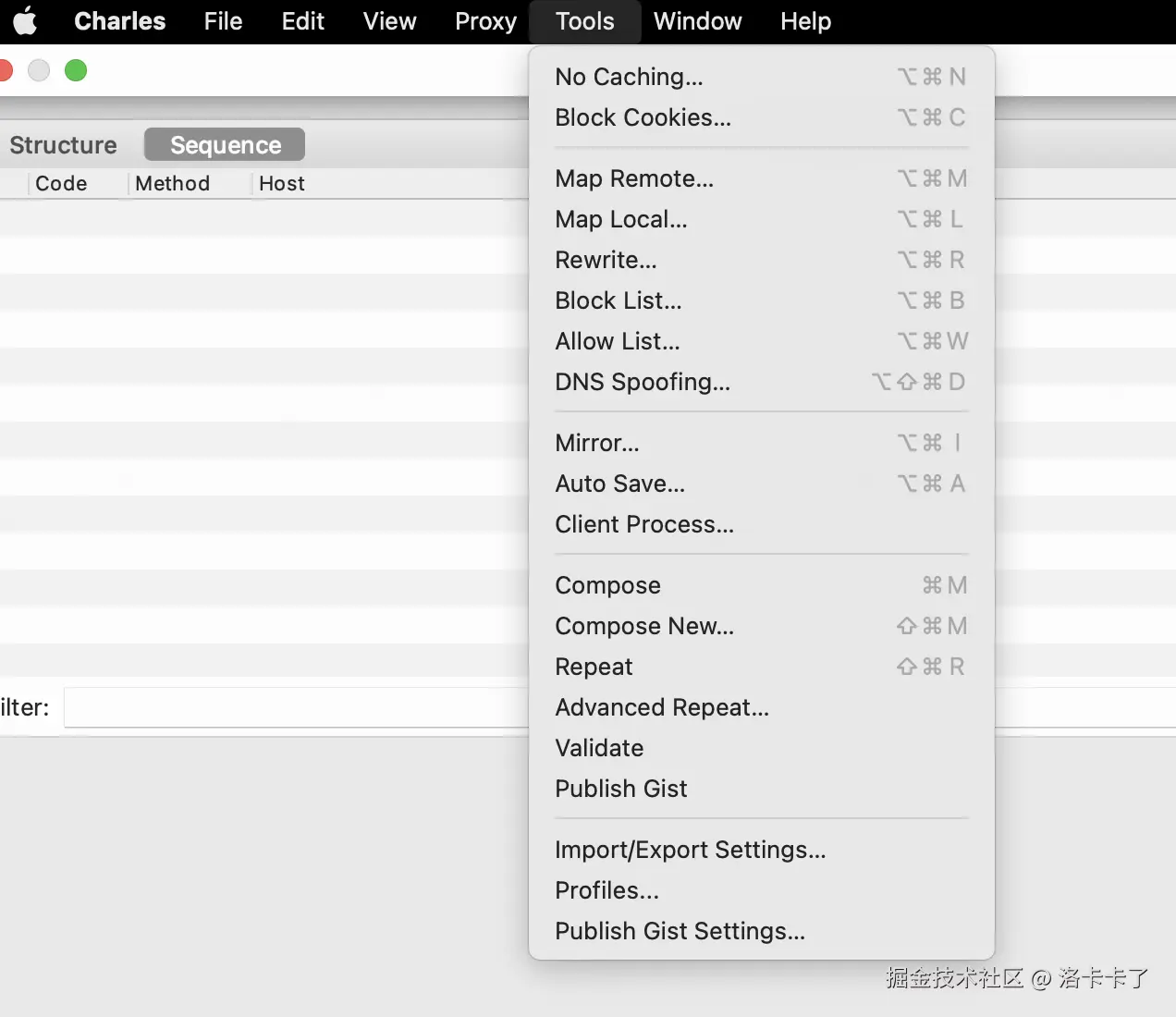Viewport: 1176px width, 1017px height.
Task: Choose Mirror... from Tools menu
Action: tap(761, 443)
